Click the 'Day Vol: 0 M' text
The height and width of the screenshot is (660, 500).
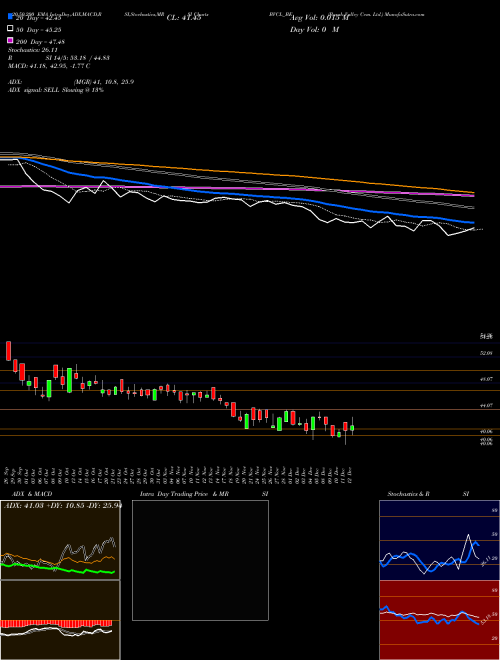coord(314,30)
